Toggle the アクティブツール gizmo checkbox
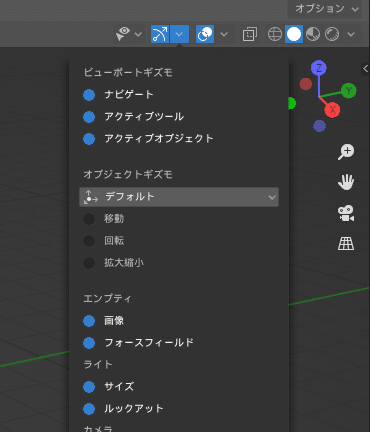 (89, 117)
